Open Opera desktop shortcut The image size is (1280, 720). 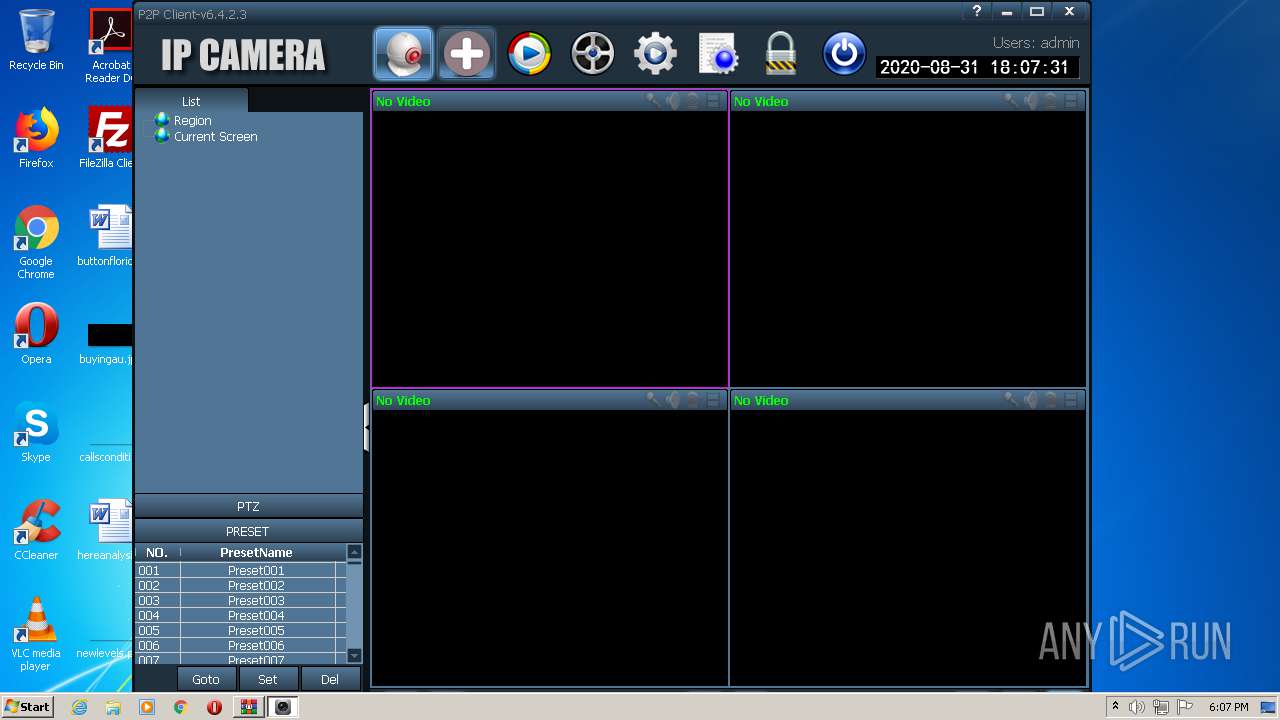click(x=36, y=334)
